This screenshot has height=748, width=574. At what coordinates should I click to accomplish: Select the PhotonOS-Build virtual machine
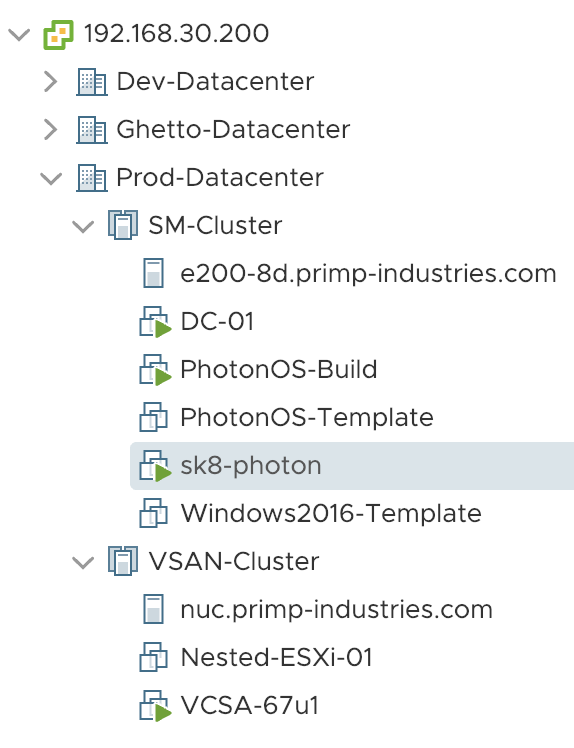[279, 369]
